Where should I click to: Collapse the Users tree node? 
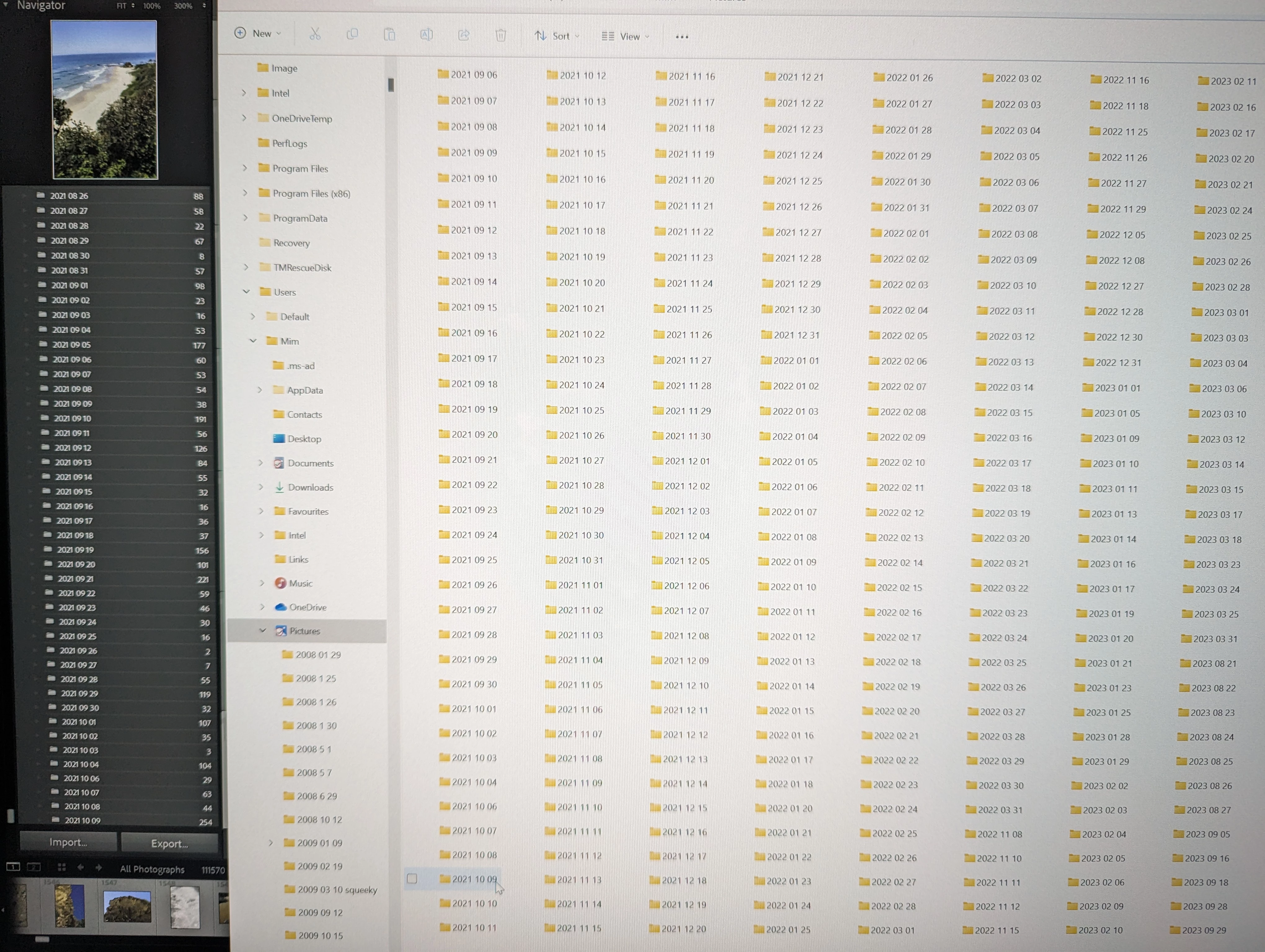coord(246,291)
